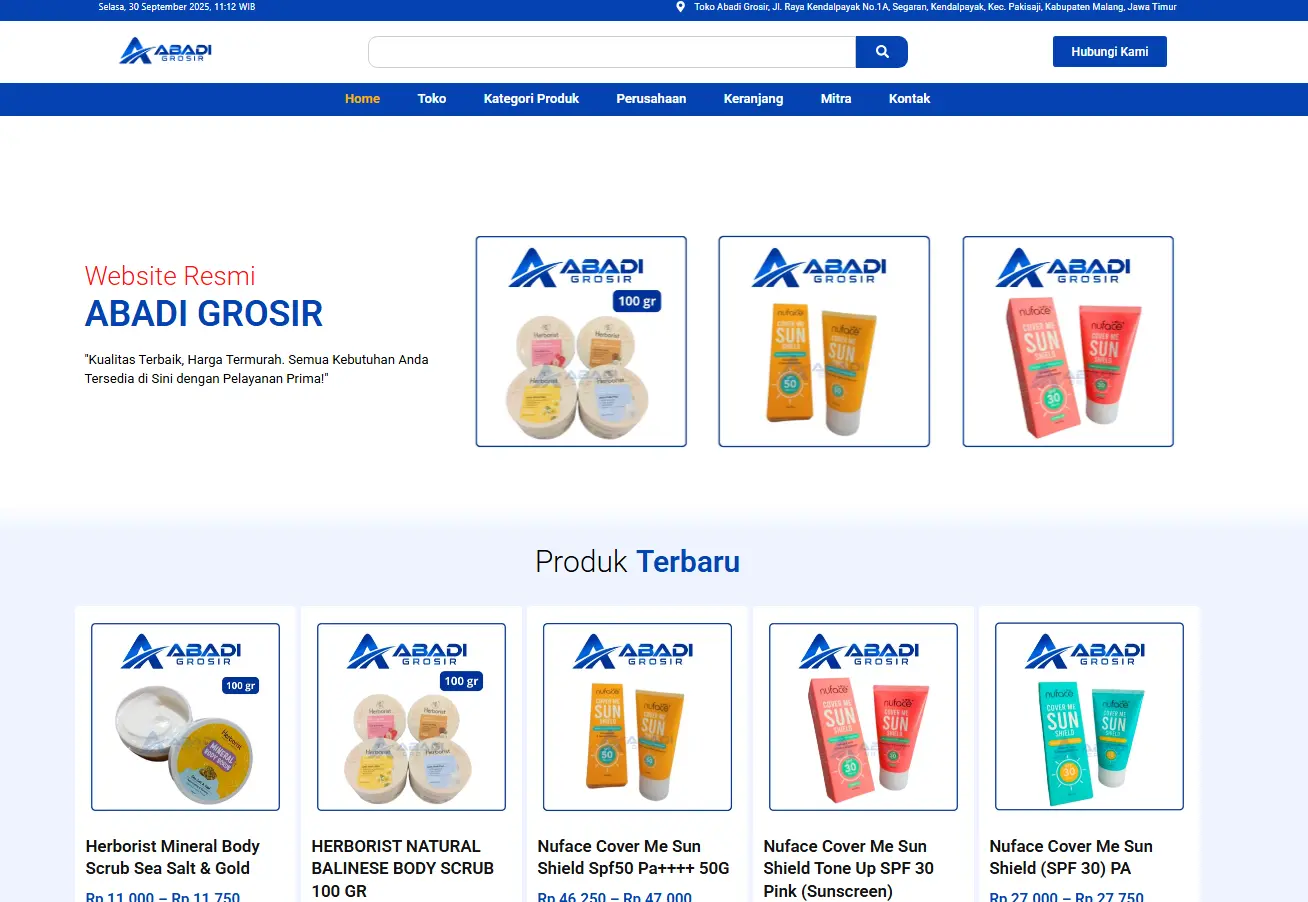Open the Keranjang shopping cart page
Screen dimensions: 1308x902
(x=753, y=99)
